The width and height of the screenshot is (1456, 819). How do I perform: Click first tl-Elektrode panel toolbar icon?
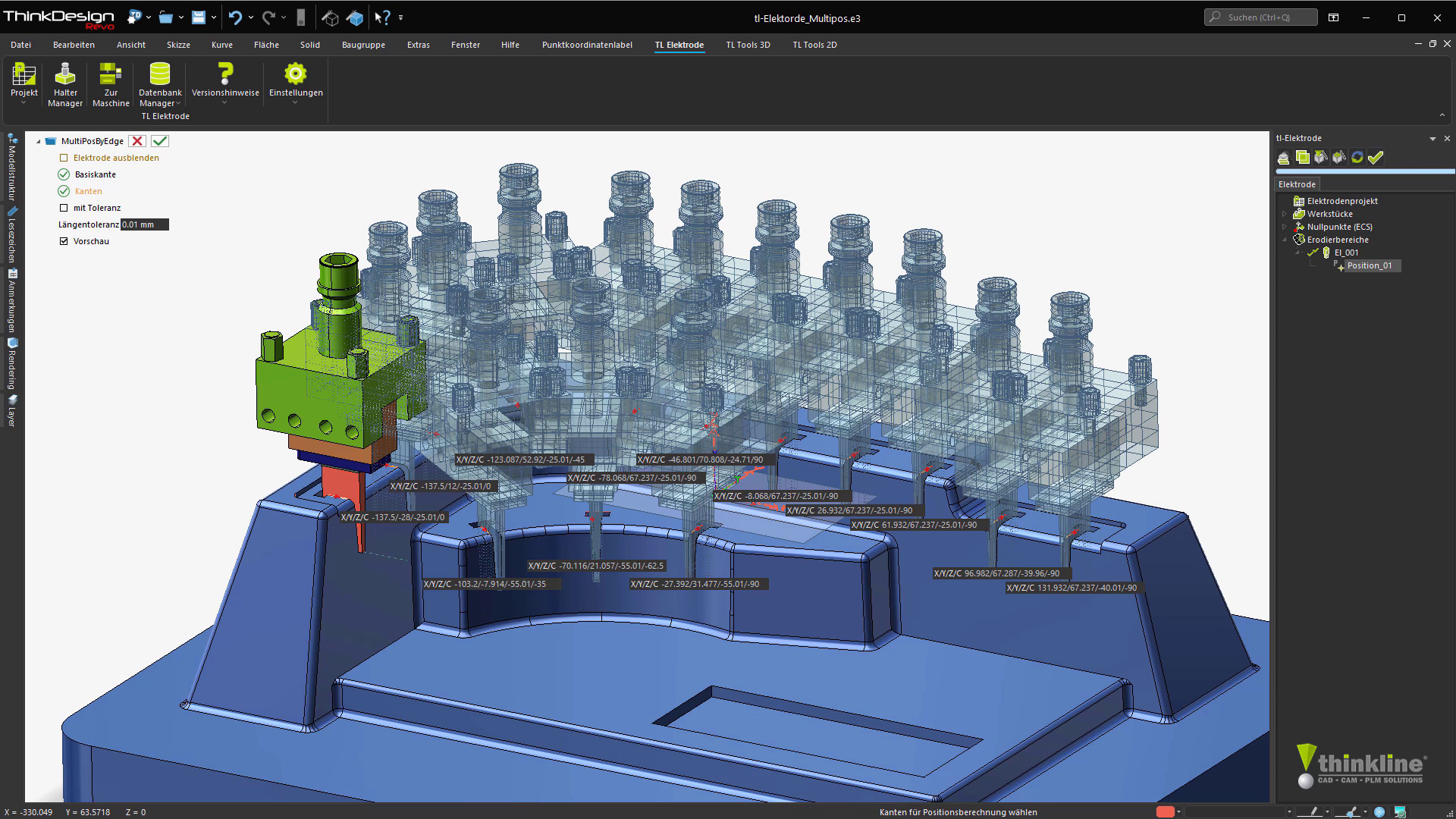point(1283,157)
